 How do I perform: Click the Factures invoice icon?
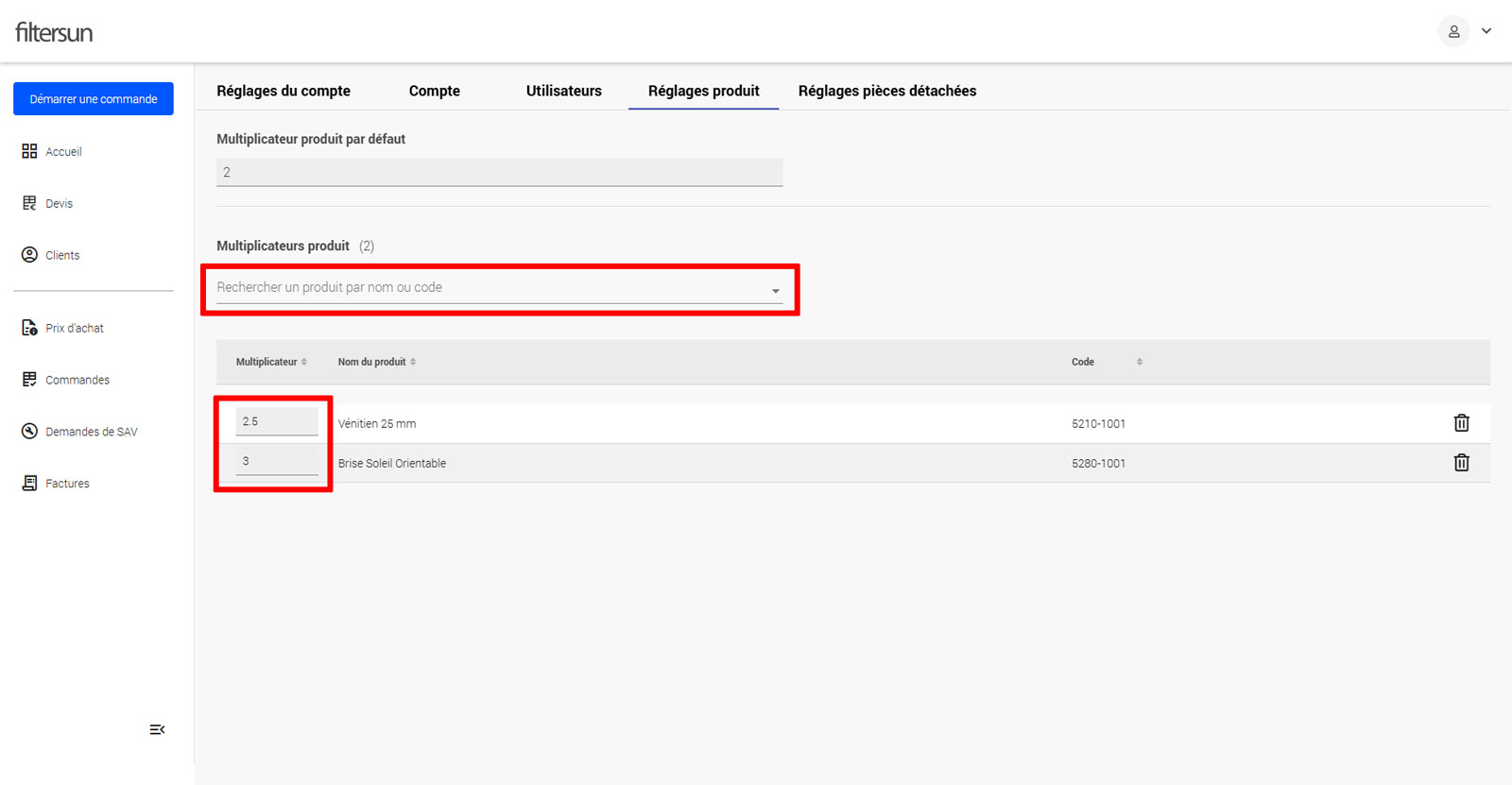(29, 483)
